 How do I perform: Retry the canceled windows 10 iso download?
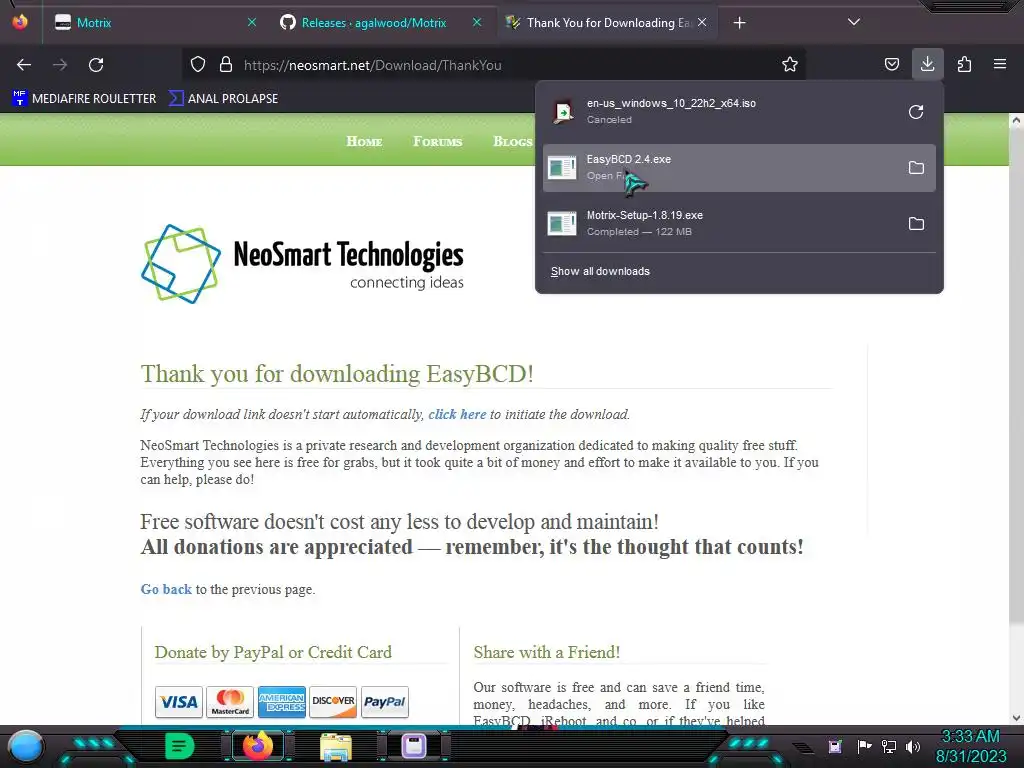tap(916, 112)
